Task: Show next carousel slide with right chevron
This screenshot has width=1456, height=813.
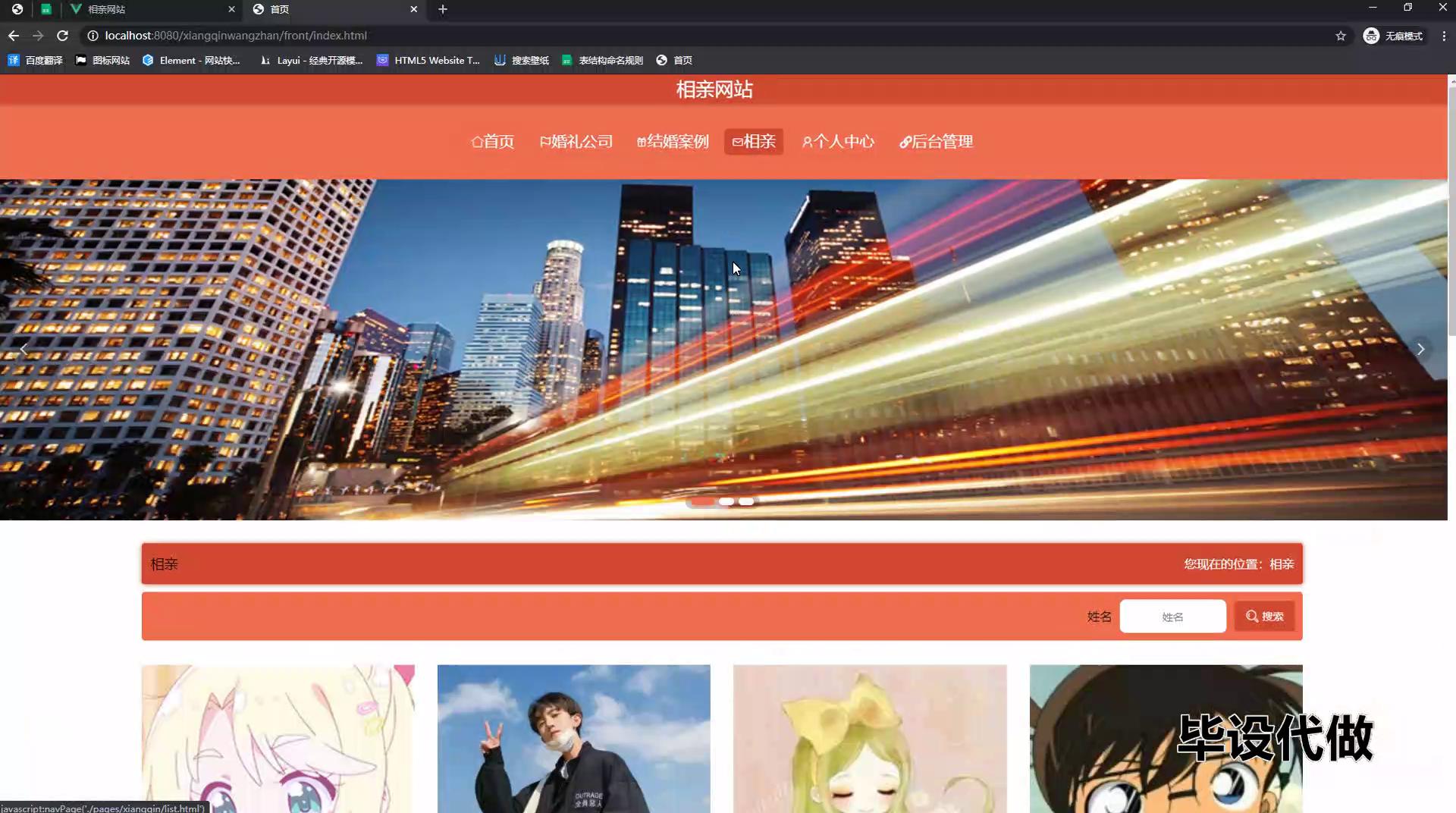Action: (x=1420, y=349)
